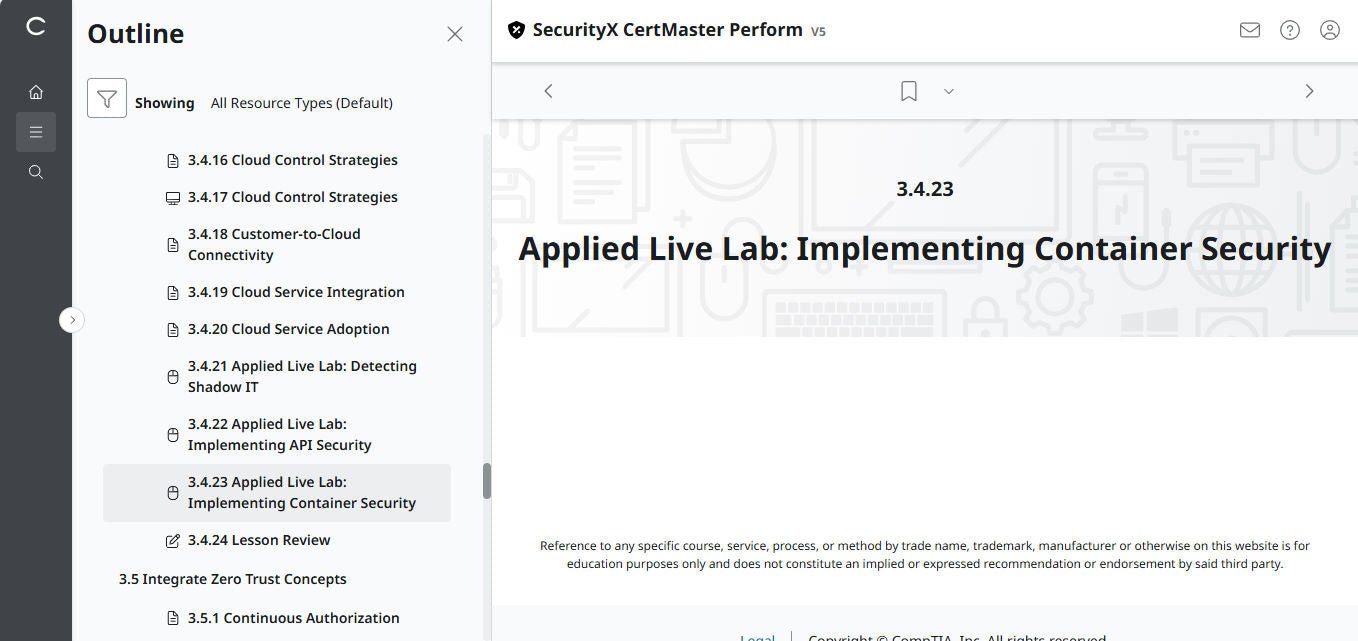Open the messages envelope icon

pyautogui.click(x=1249, y=30)
